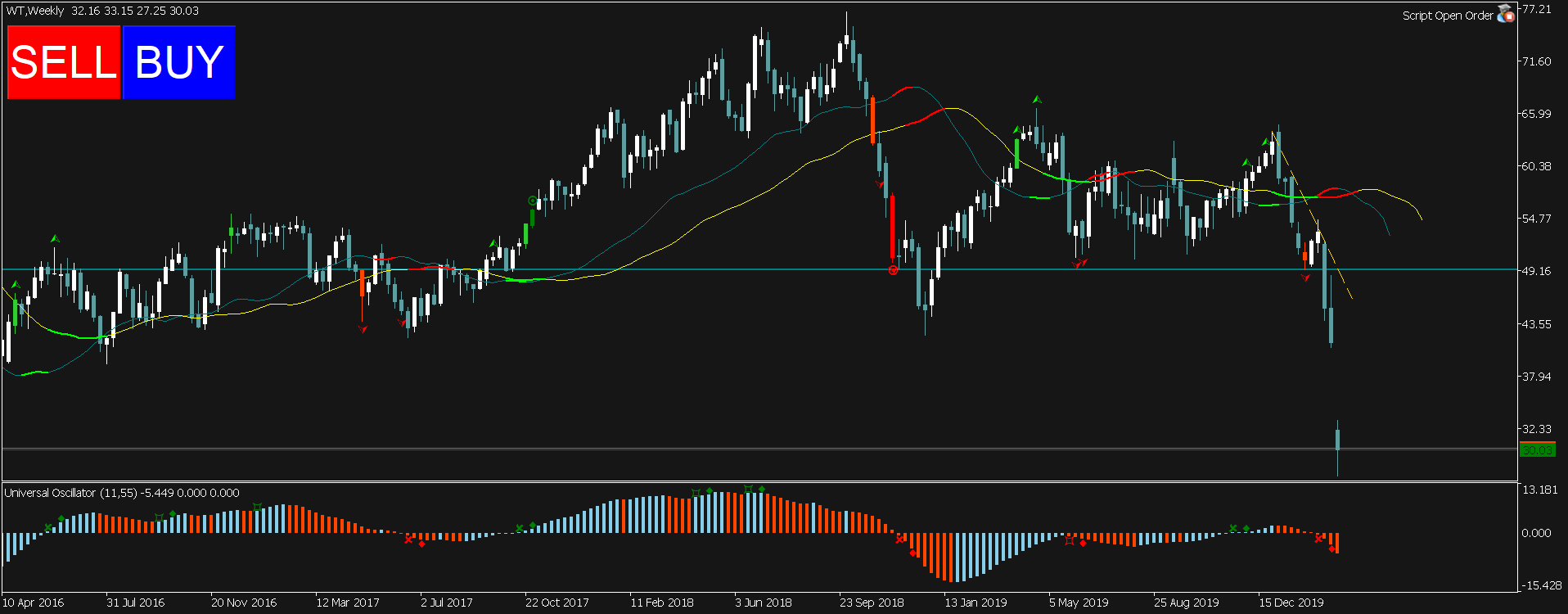
Task: Click the Script Open Order stop icon
Action: pos(1506,14)
